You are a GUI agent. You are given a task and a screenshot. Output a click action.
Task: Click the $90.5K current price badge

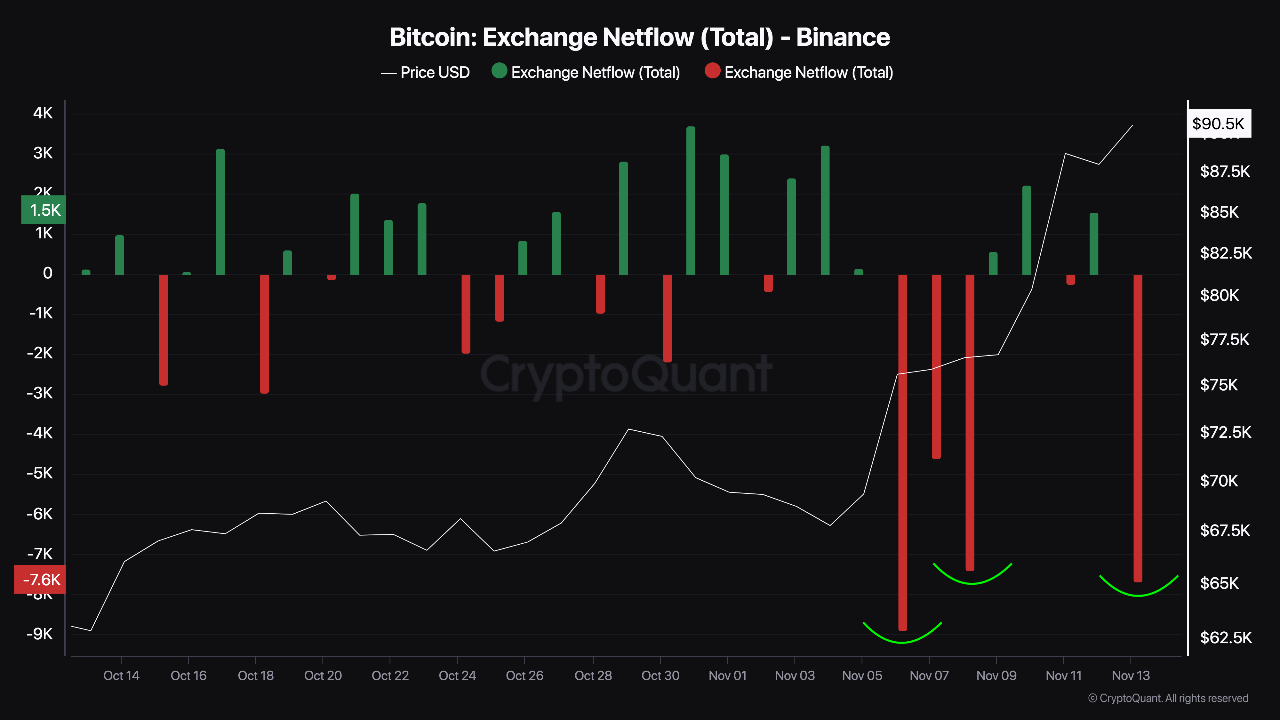pyautogui.click(x=1219, y=124)
